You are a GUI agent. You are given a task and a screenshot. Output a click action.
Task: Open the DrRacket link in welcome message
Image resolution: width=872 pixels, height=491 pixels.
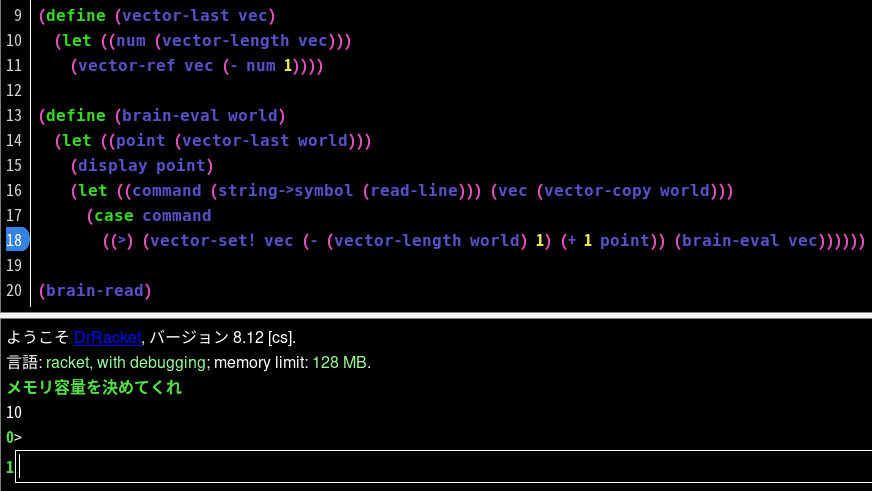point(107,338)
